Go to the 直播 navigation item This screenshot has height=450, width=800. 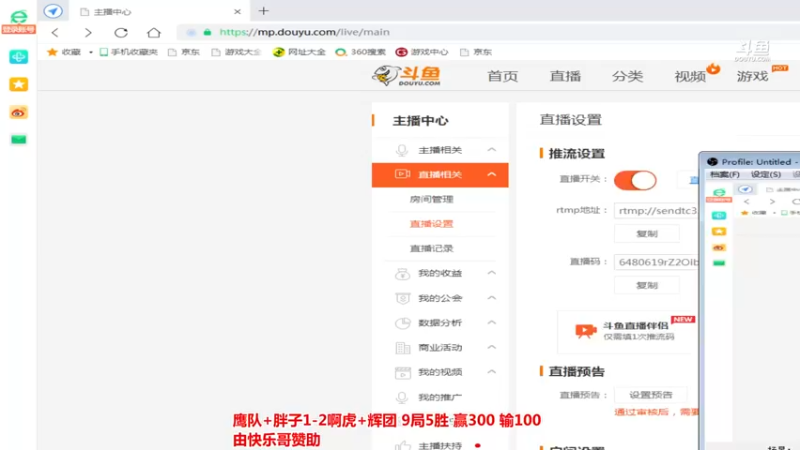[565, 76]
